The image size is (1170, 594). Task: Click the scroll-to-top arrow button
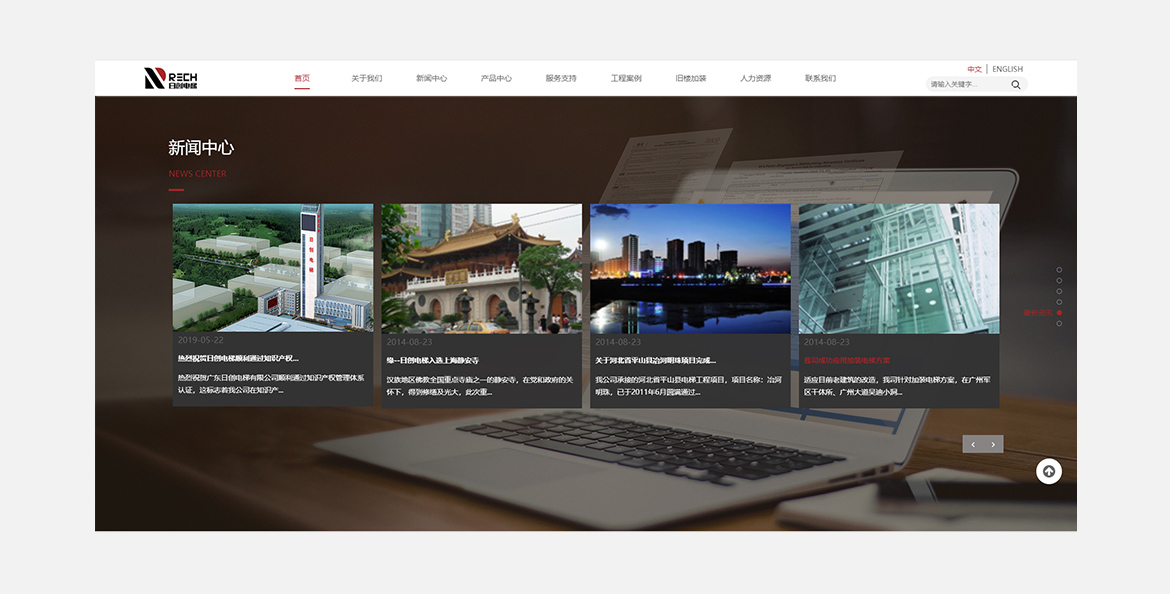(x=1048, y=471)
